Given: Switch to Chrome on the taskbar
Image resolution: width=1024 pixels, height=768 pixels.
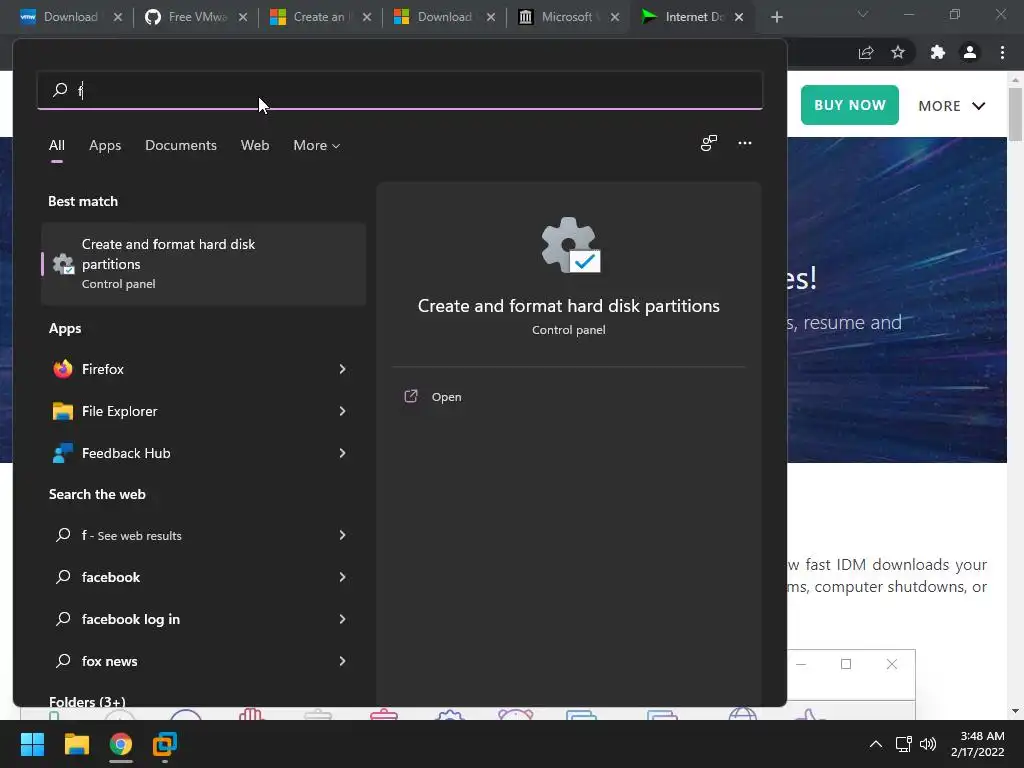Looking at the screenshot, I should tap(121, 744).
